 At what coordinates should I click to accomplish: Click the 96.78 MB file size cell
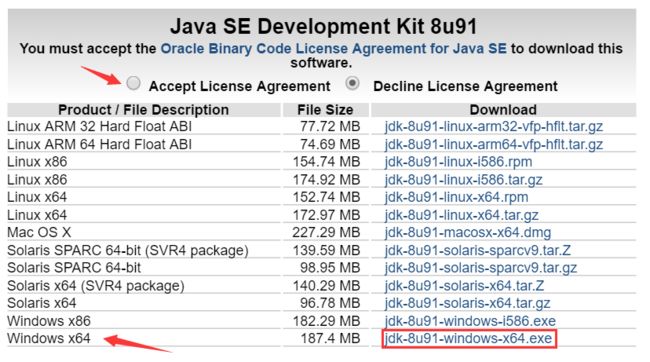(330, 303)
